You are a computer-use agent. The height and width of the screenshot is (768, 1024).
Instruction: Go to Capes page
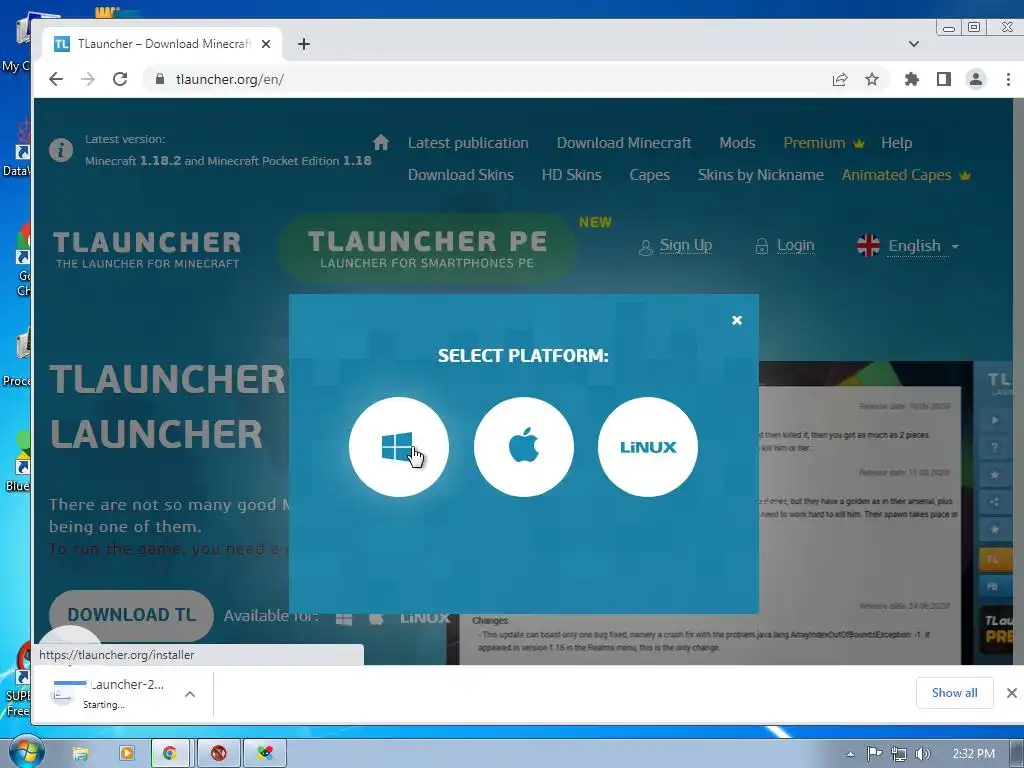click(649, 175)
